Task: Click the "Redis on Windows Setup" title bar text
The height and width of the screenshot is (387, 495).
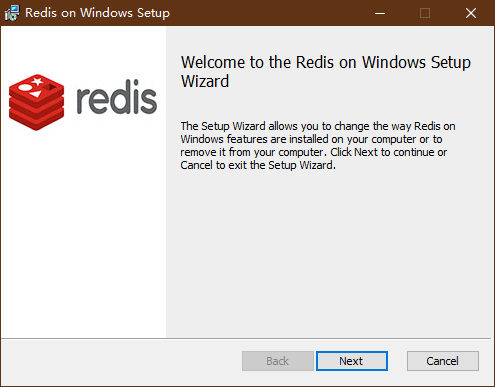Action: coord(97,13)
